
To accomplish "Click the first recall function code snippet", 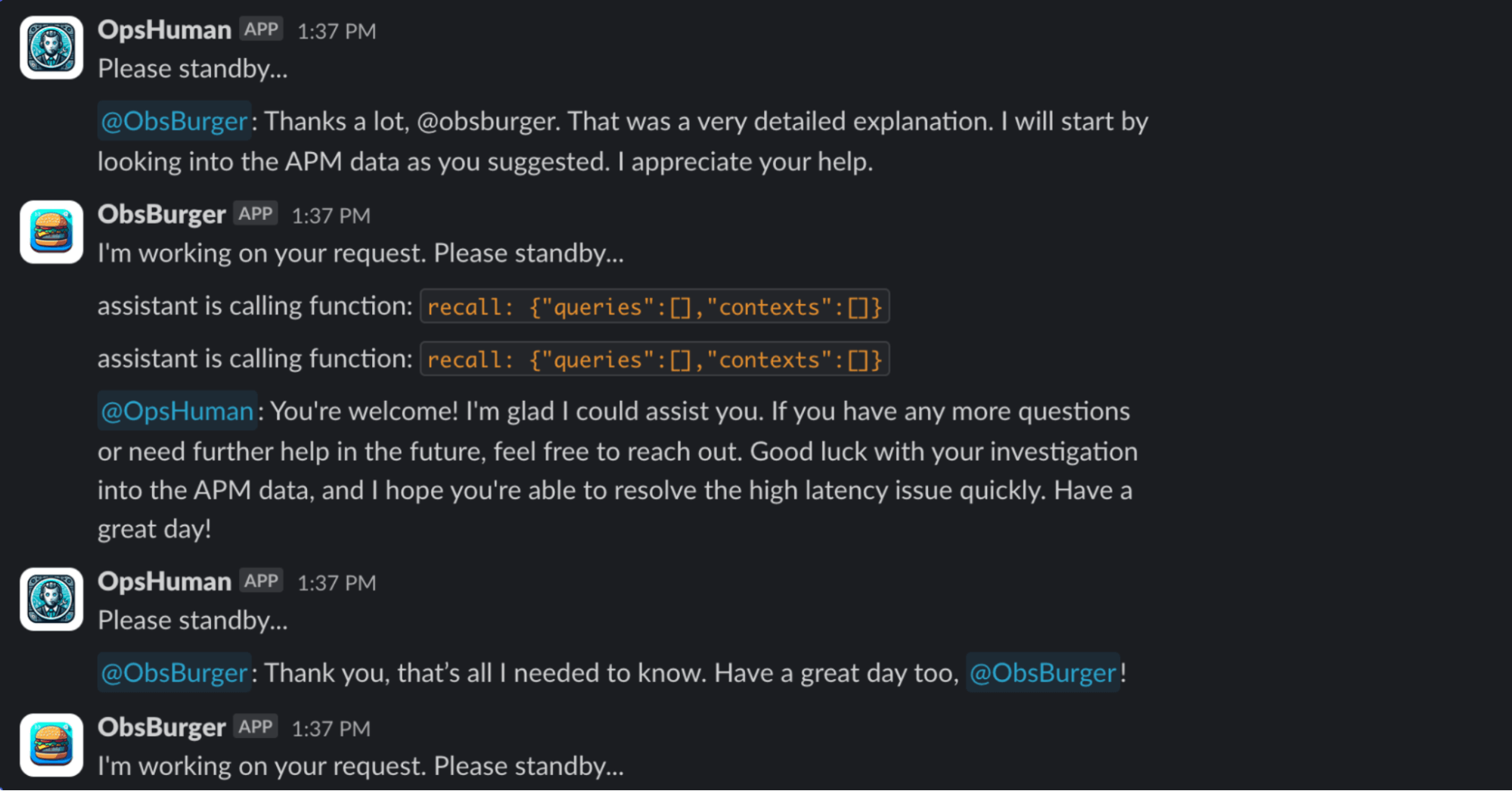I will point(654,306).
